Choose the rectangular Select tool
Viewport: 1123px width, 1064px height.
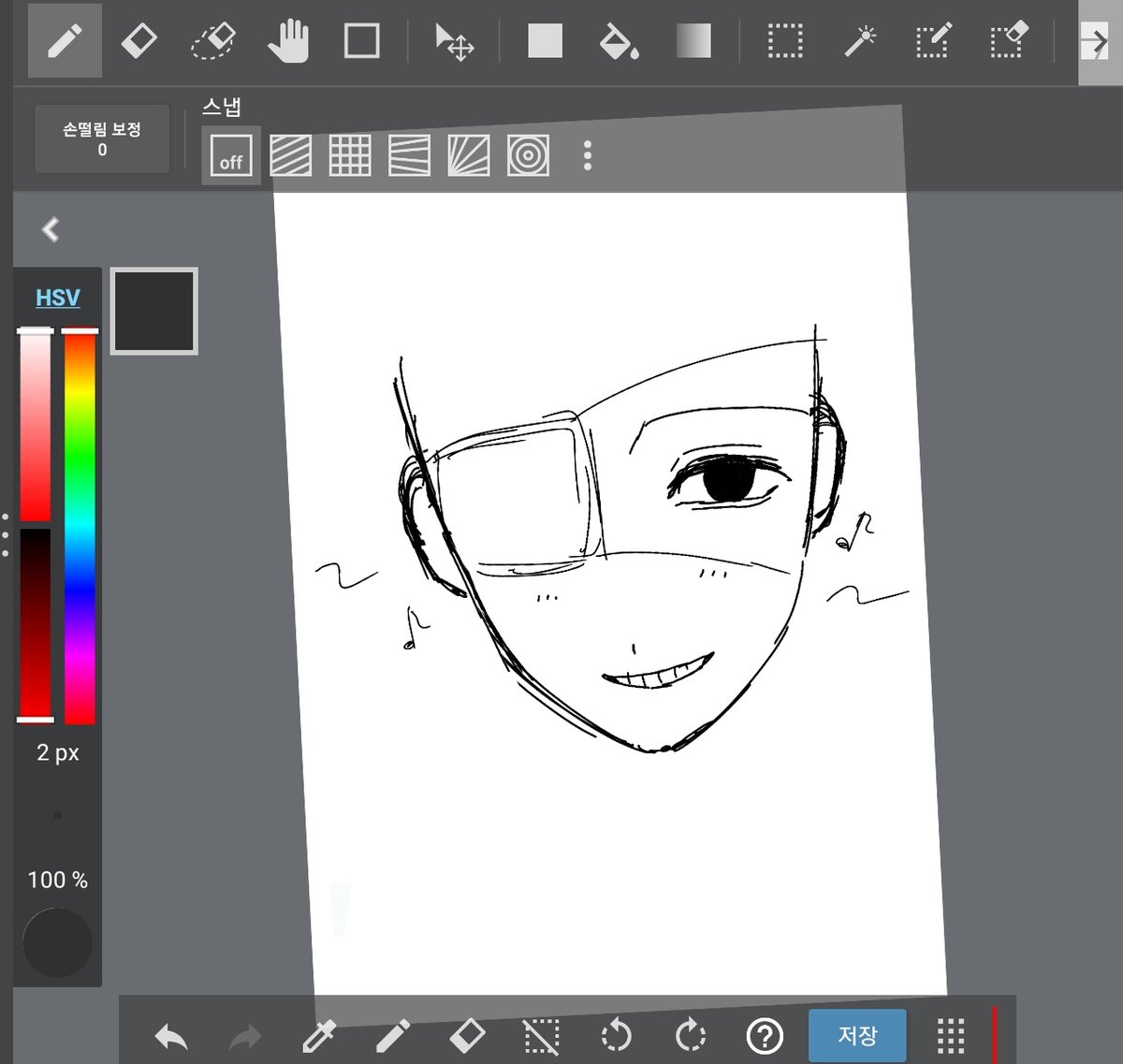coord(785,41)
